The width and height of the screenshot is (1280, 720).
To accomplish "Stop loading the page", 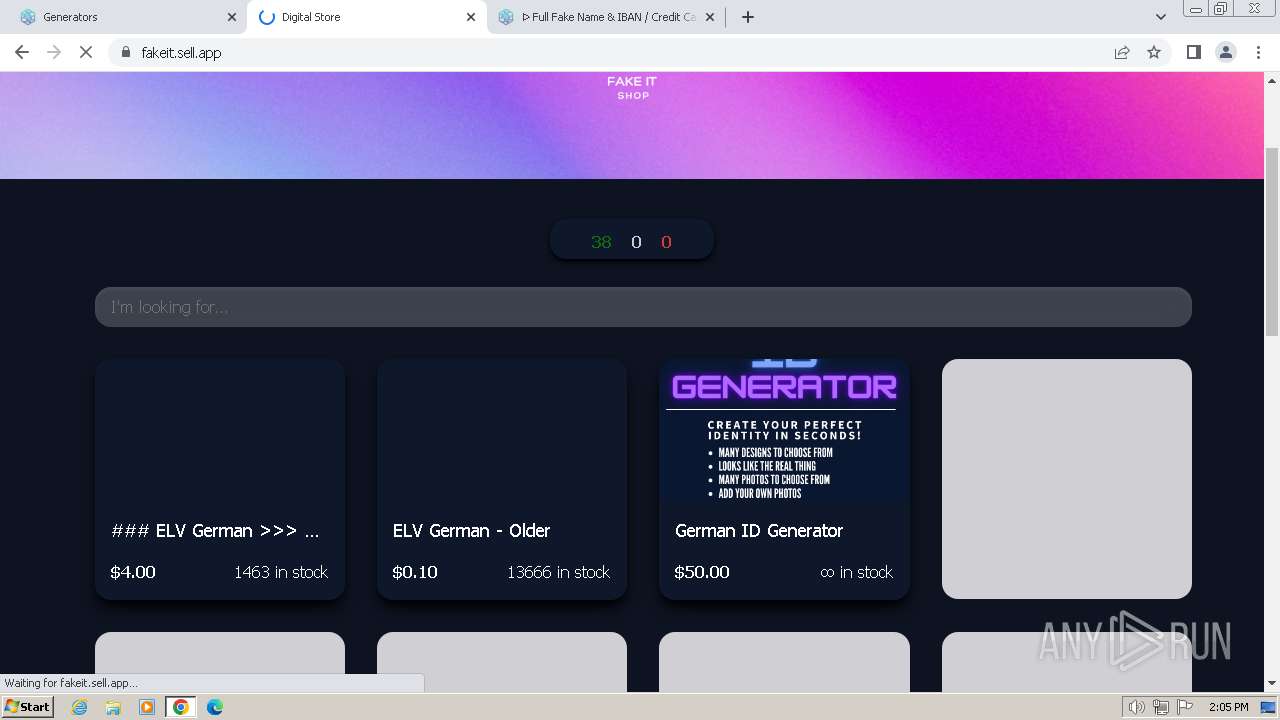I will click(86, 52).
